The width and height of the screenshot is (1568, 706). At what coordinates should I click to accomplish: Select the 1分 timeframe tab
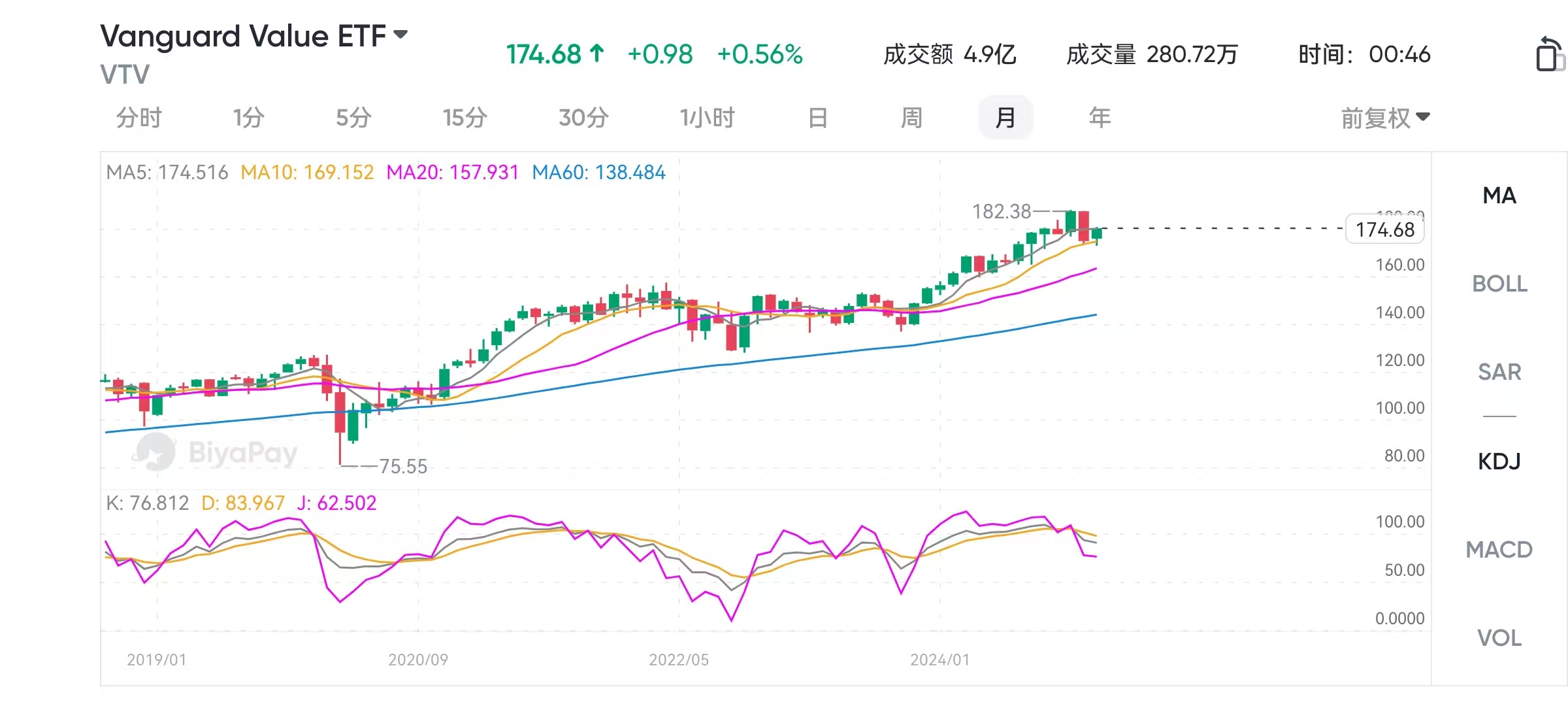tap(248, 118)
